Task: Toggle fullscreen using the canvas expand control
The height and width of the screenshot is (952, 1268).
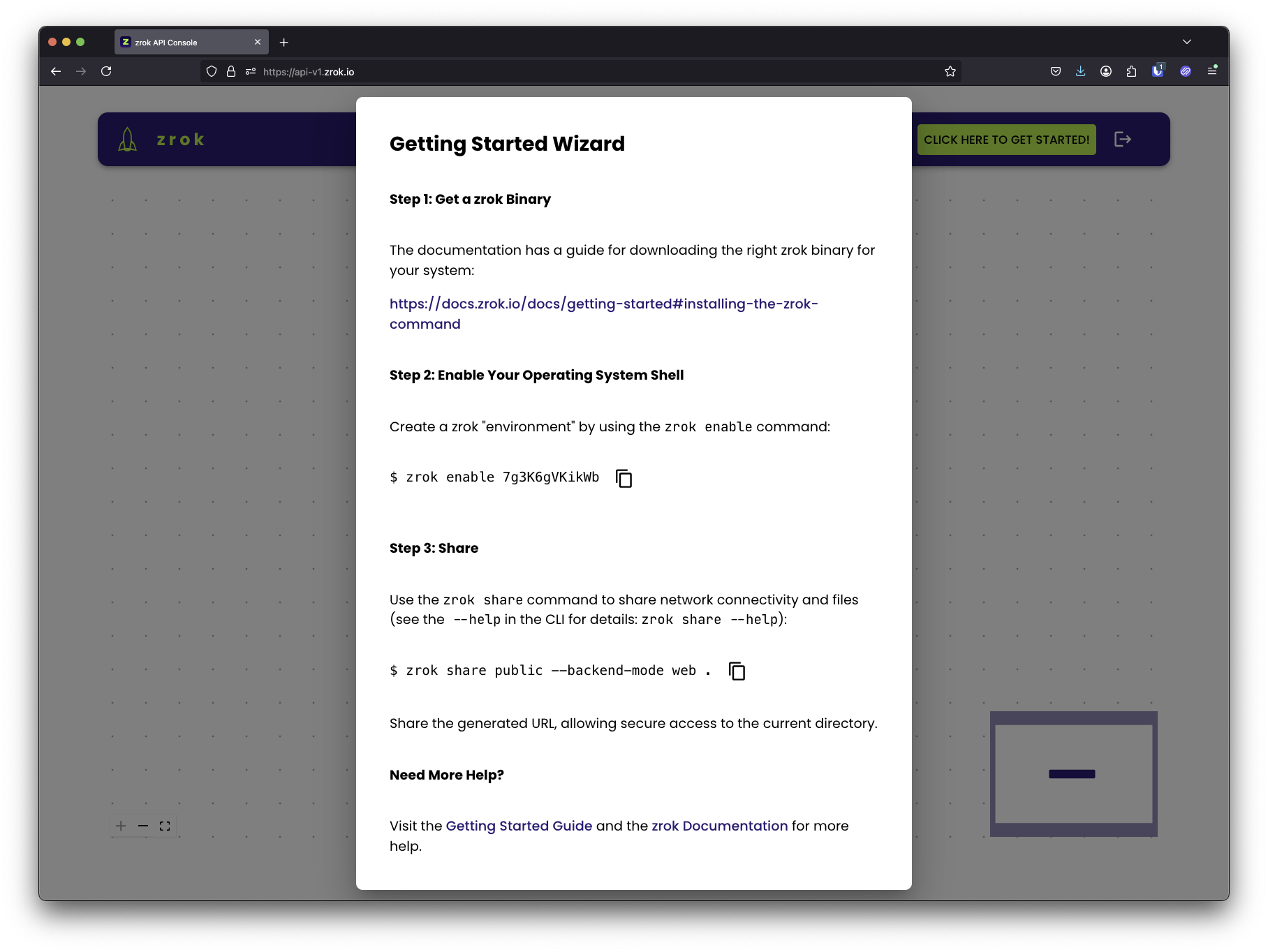Action: 165,826
